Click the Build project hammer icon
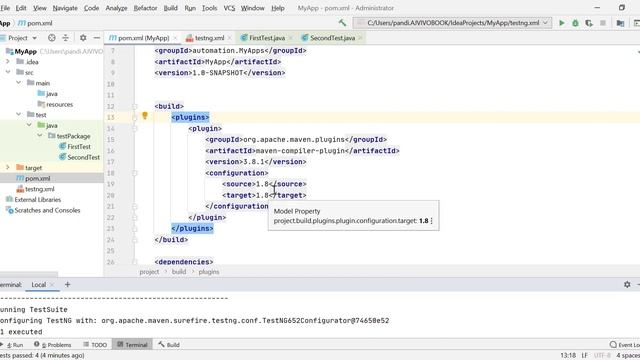Screen dimensions: 640x360 (x=342, y=23)
